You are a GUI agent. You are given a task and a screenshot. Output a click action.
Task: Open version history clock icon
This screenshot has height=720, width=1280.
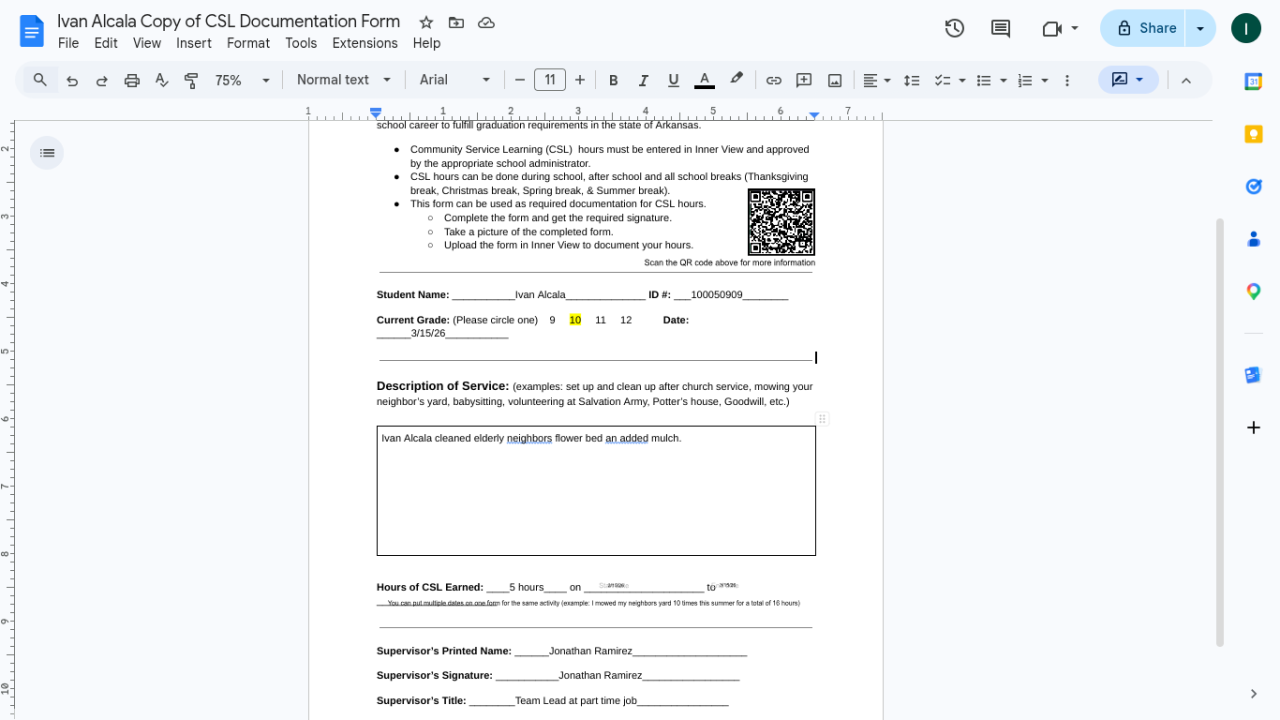coord(954,28)
